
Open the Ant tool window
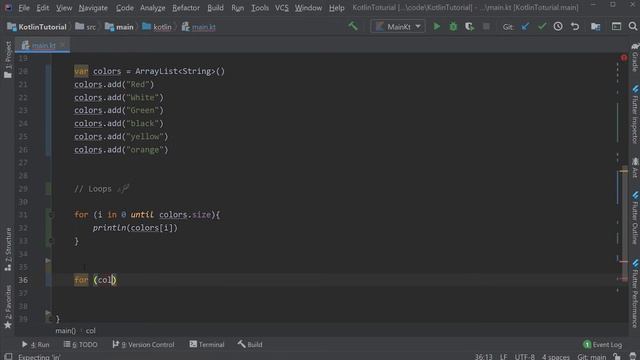click(x=635, y=168)
